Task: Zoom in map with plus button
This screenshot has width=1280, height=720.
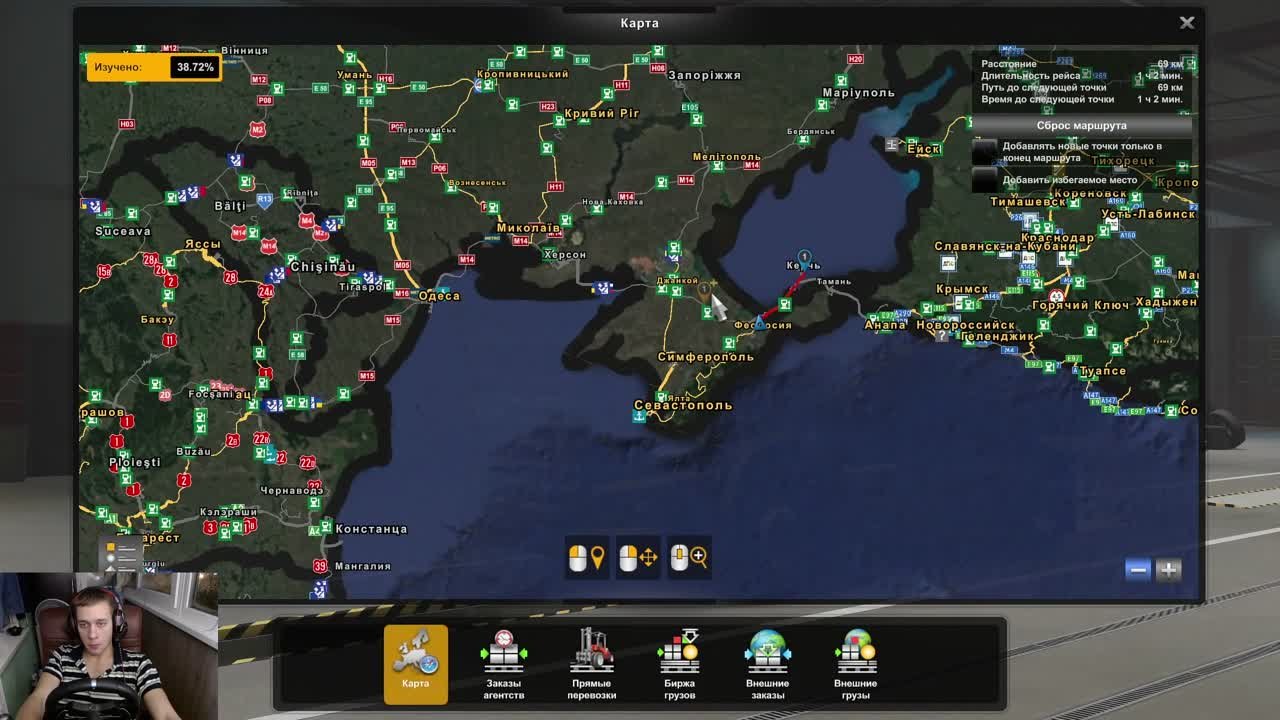Action: pos(1168,570)
